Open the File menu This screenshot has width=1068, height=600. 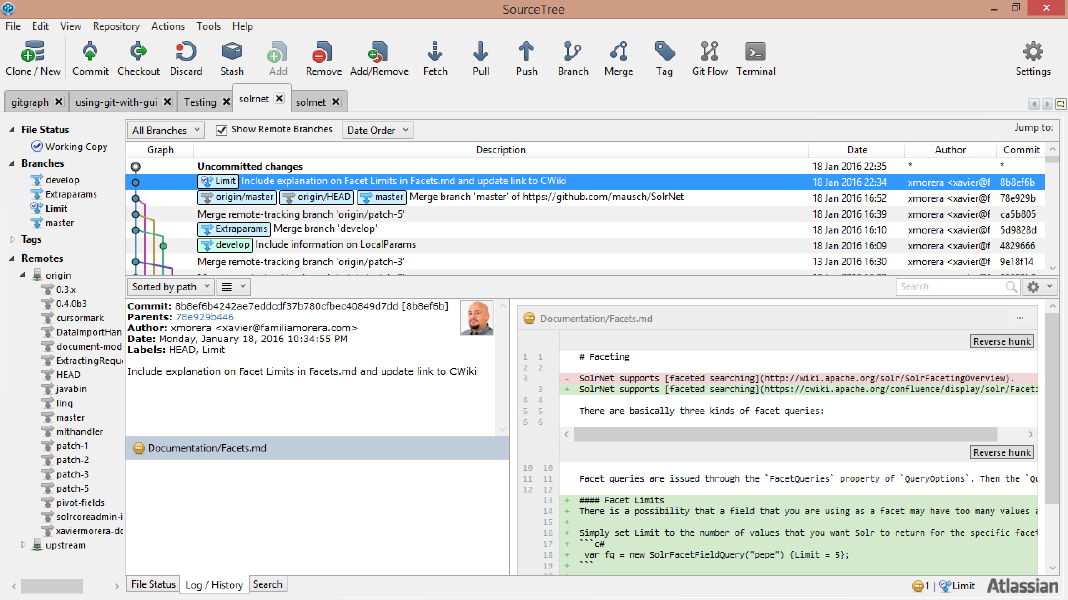point(13,26)
